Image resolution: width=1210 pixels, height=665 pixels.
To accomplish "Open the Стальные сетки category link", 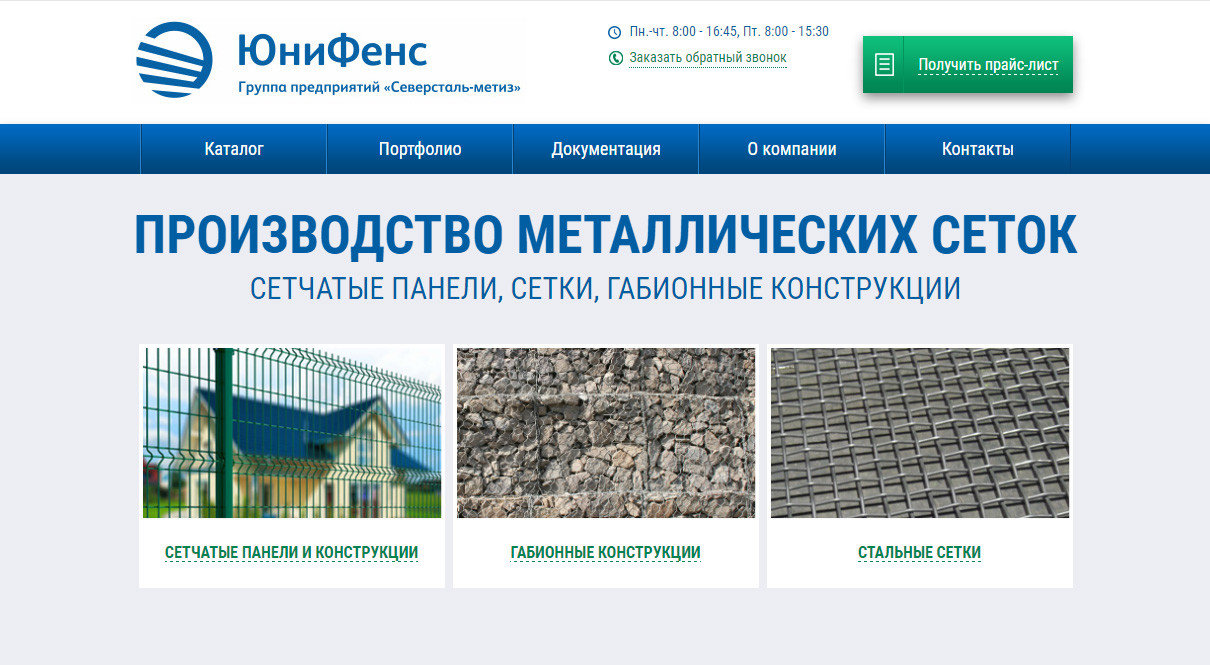I will [919, 552].
